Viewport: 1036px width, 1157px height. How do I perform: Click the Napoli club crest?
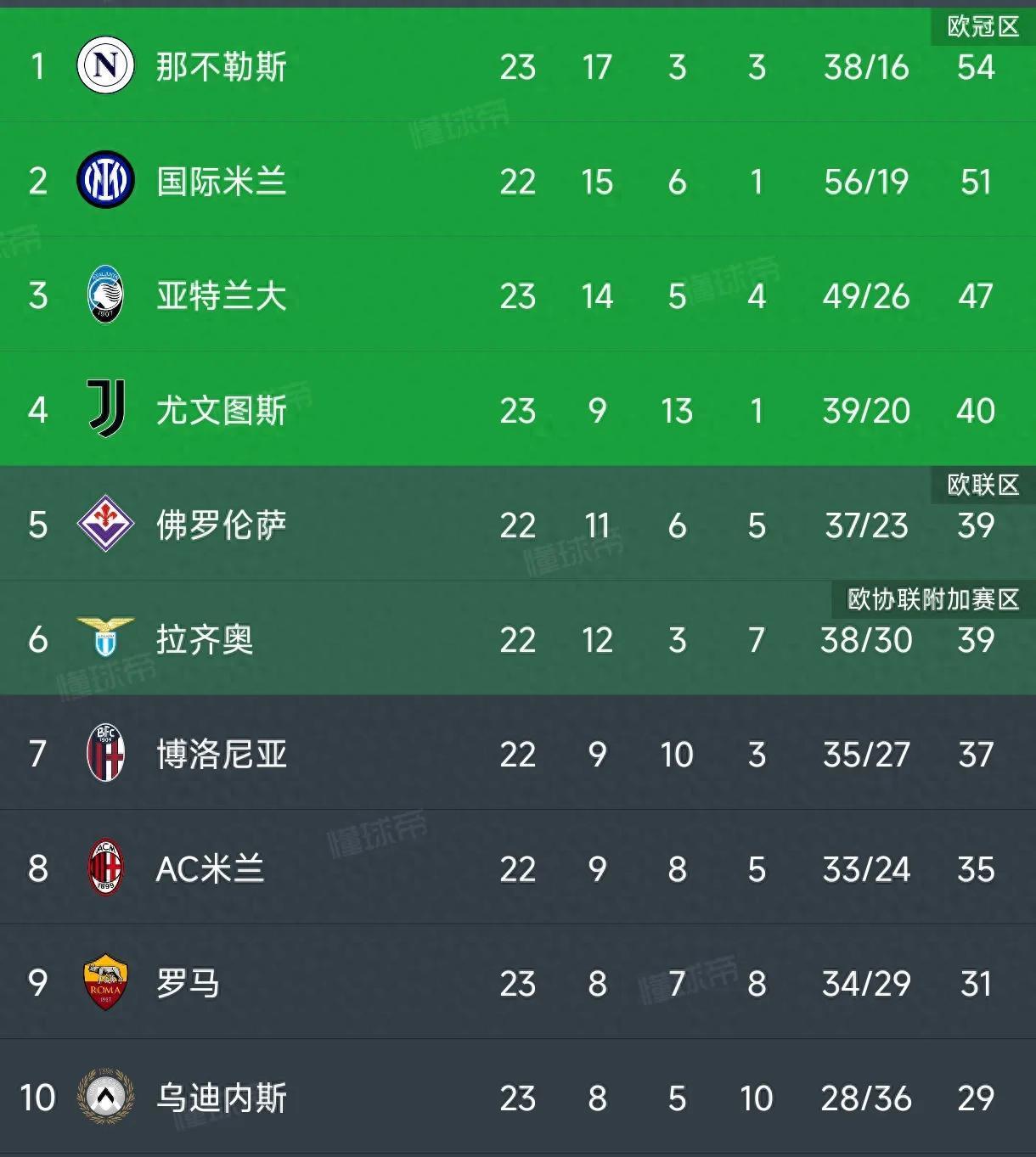pyautogui.click(x=105, y=66)
